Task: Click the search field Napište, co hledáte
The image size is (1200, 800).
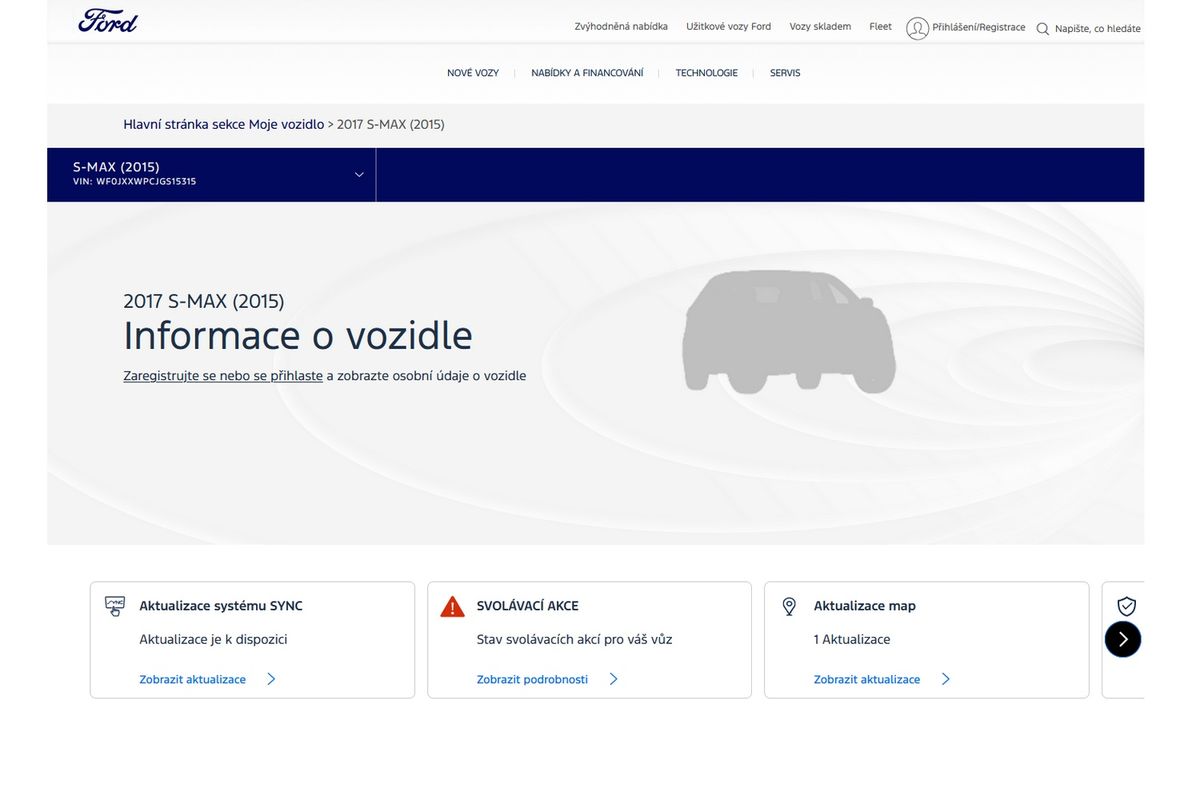Action: pyautogui.click(x=1097, y=29)
